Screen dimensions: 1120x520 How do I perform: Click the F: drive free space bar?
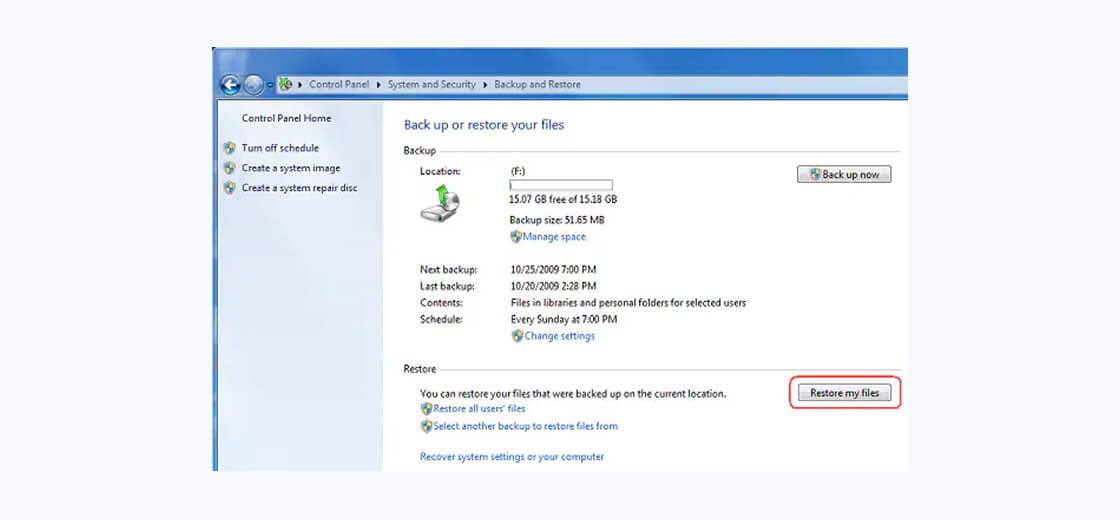(561, 185)
